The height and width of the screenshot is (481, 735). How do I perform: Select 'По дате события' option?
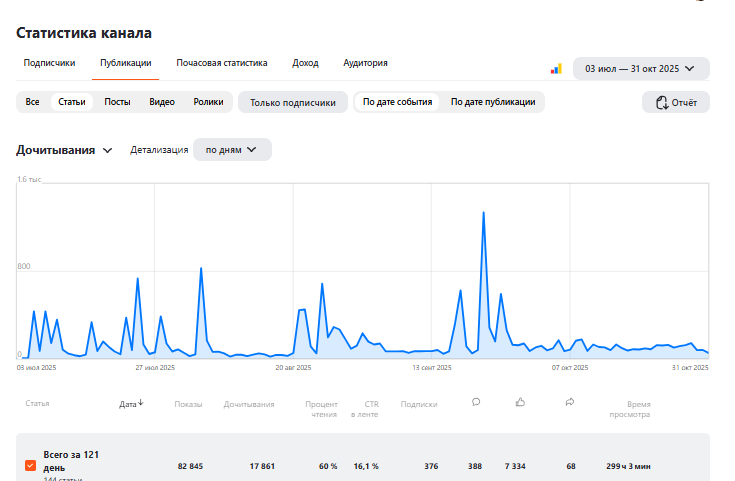[397, 102]
